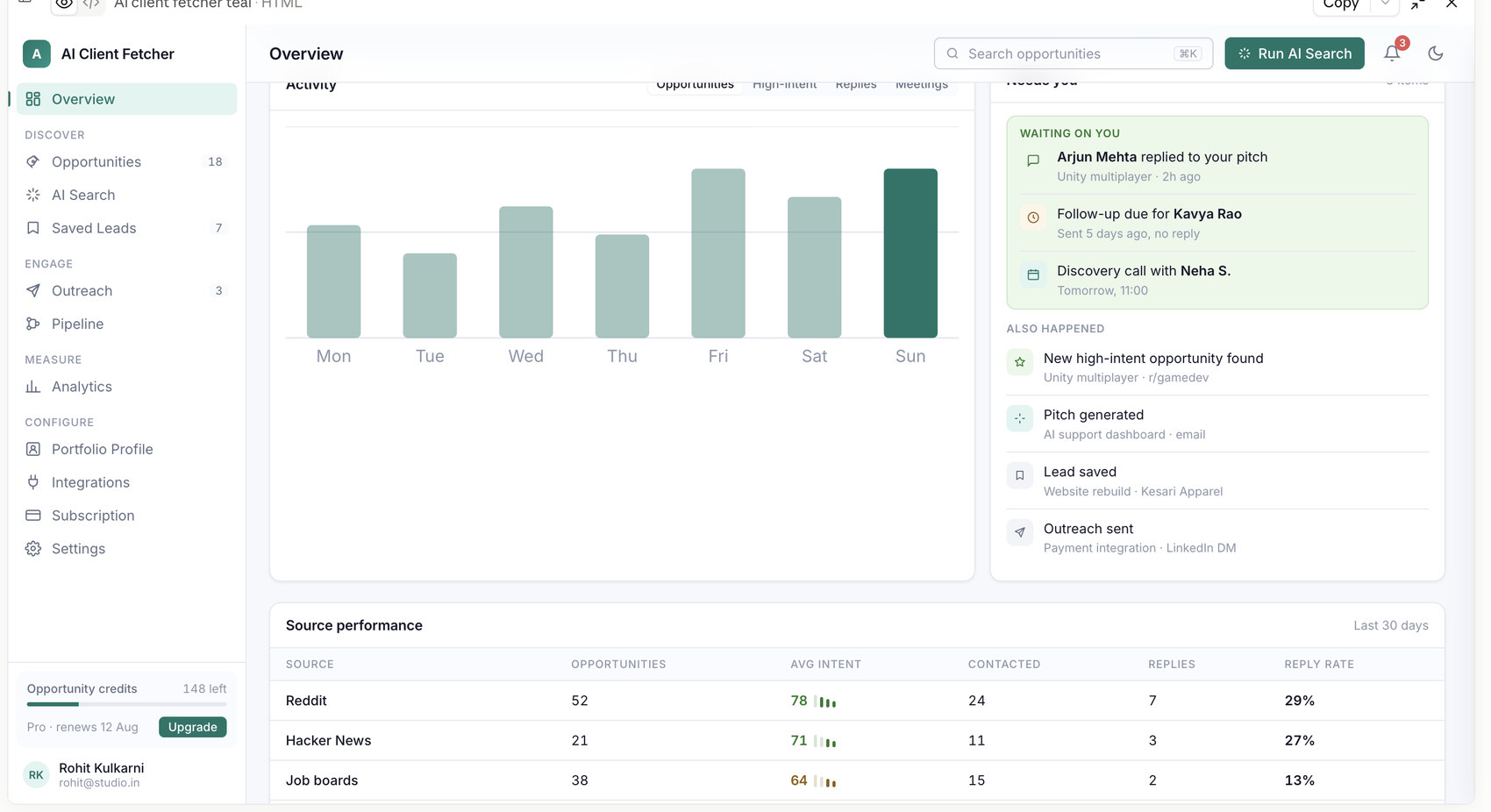Click clock icon for Kavya Rao follow-up
This screenshot has width=1491, height=812.
point(1033,217)
